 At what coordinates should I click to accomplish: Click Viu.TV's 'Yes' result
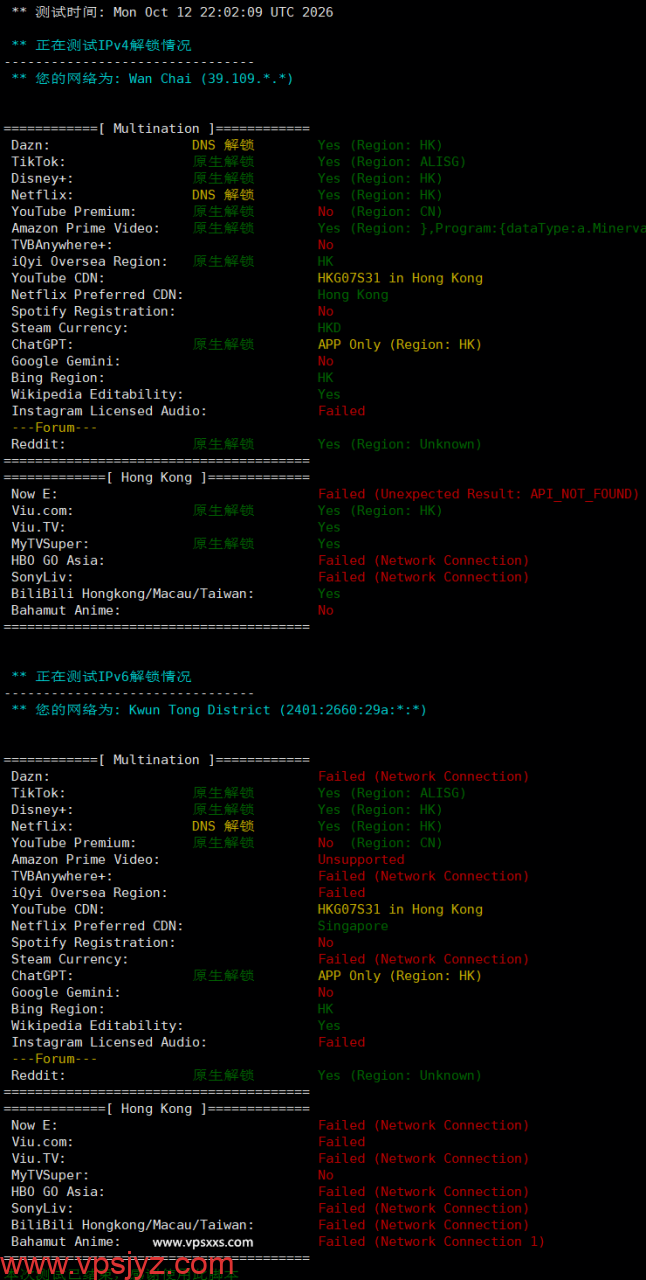pyautogui.click(x=329, y=527)
